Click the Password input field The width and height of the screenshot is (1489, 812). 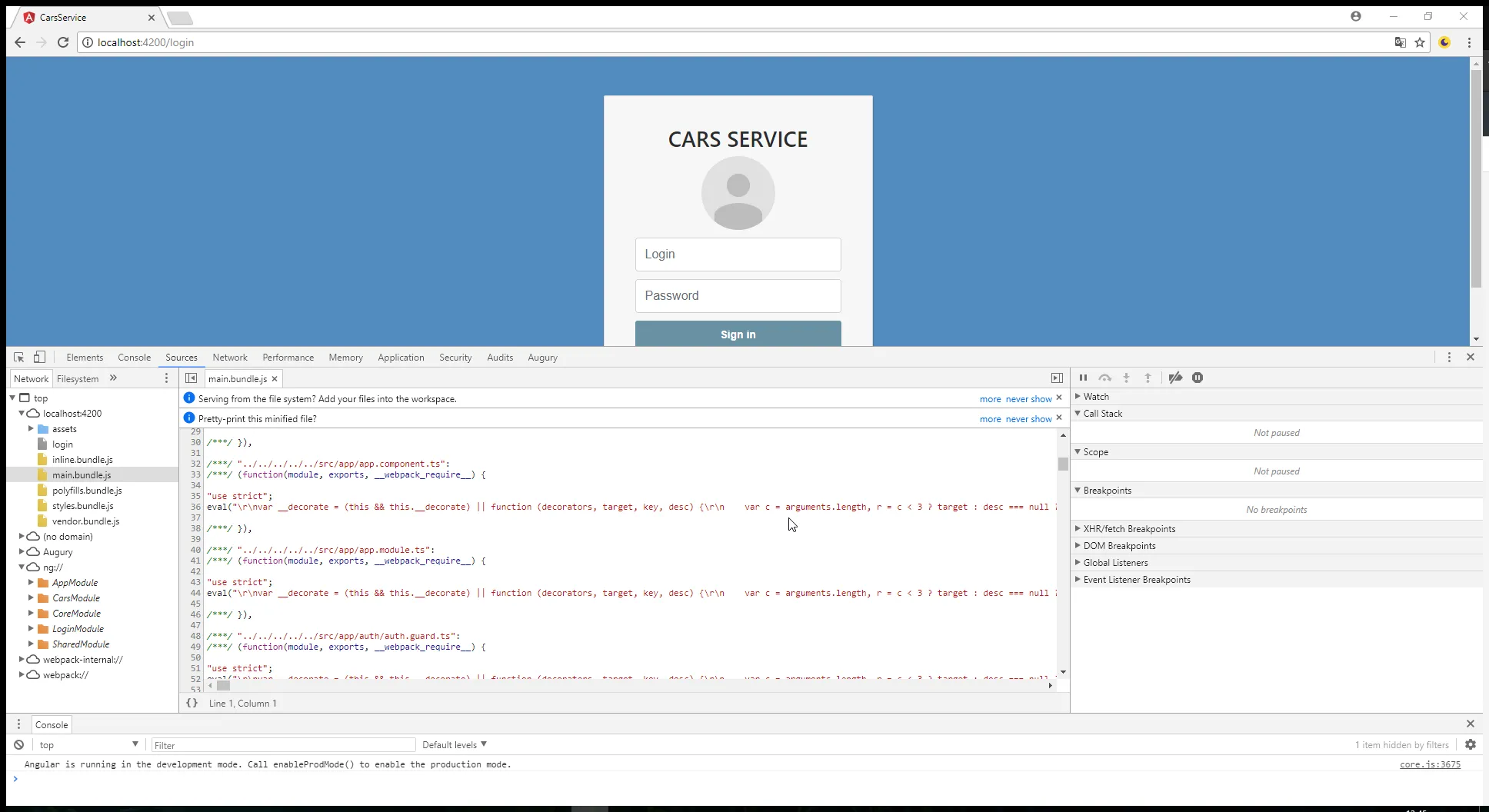[x=738, y=296]
